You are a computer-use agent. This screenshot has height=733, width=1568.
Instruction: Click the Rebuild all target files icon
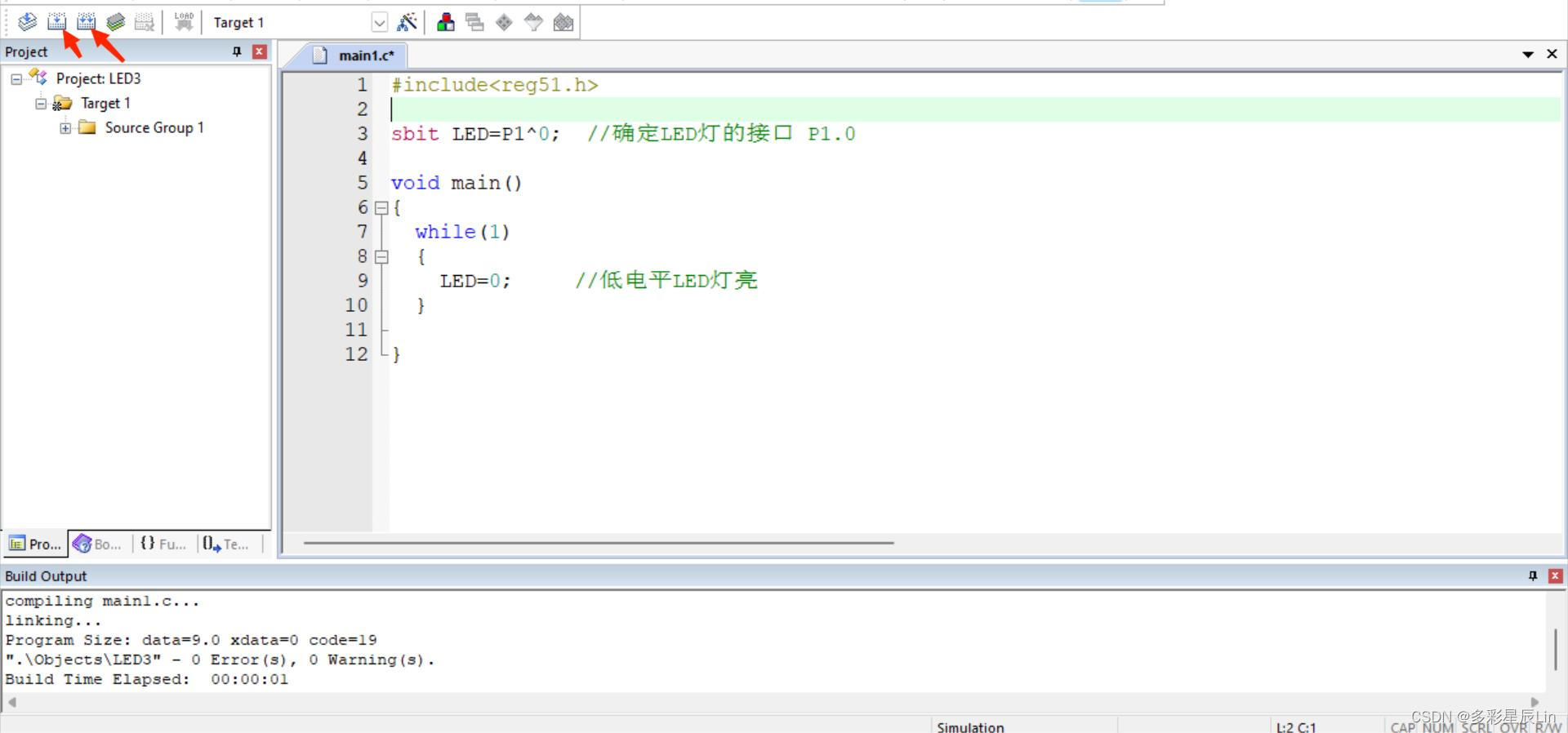tap(86, 22)
